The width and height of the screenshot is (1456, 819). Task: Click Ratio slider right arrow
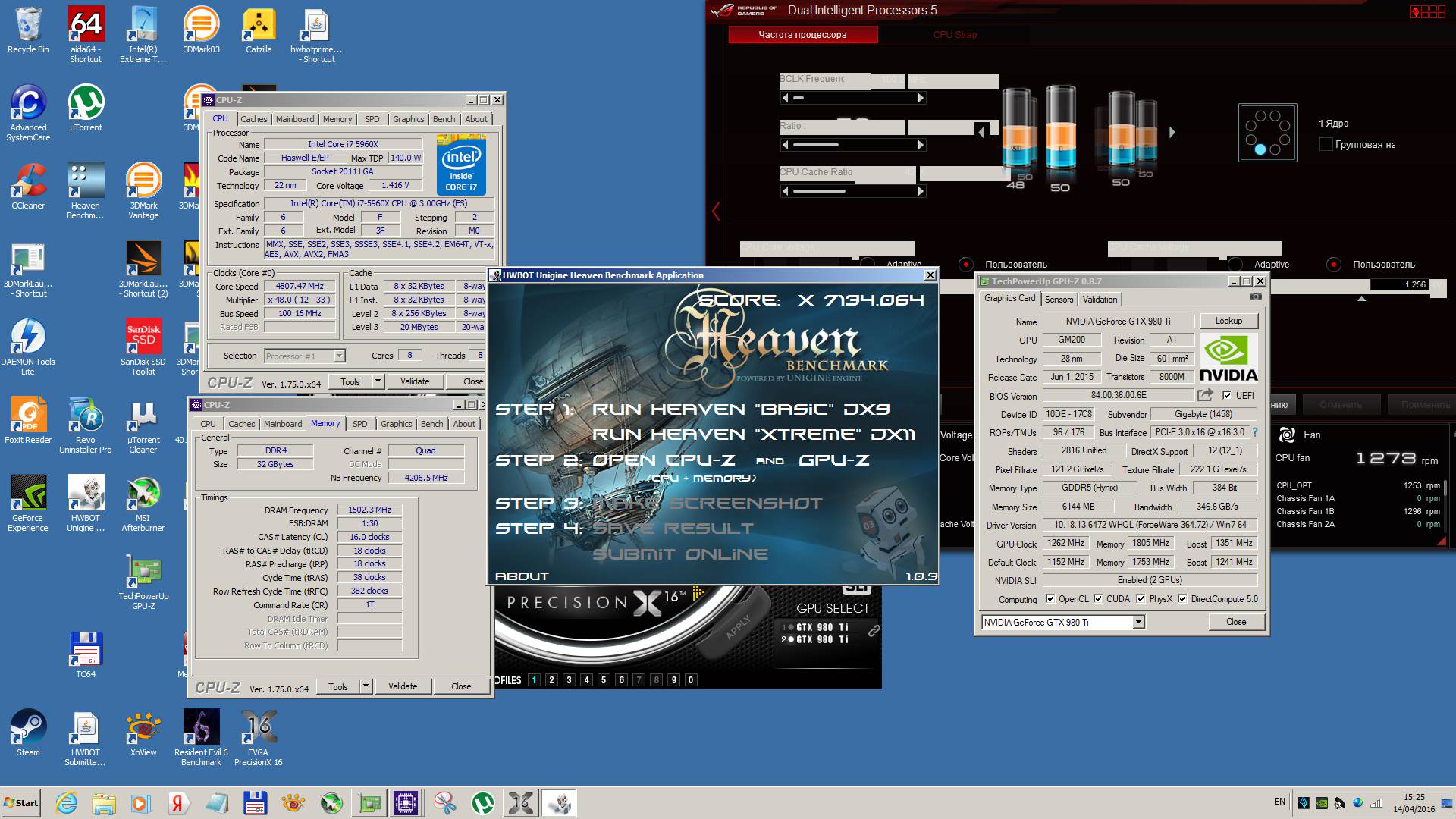click(x=921, y=145)
